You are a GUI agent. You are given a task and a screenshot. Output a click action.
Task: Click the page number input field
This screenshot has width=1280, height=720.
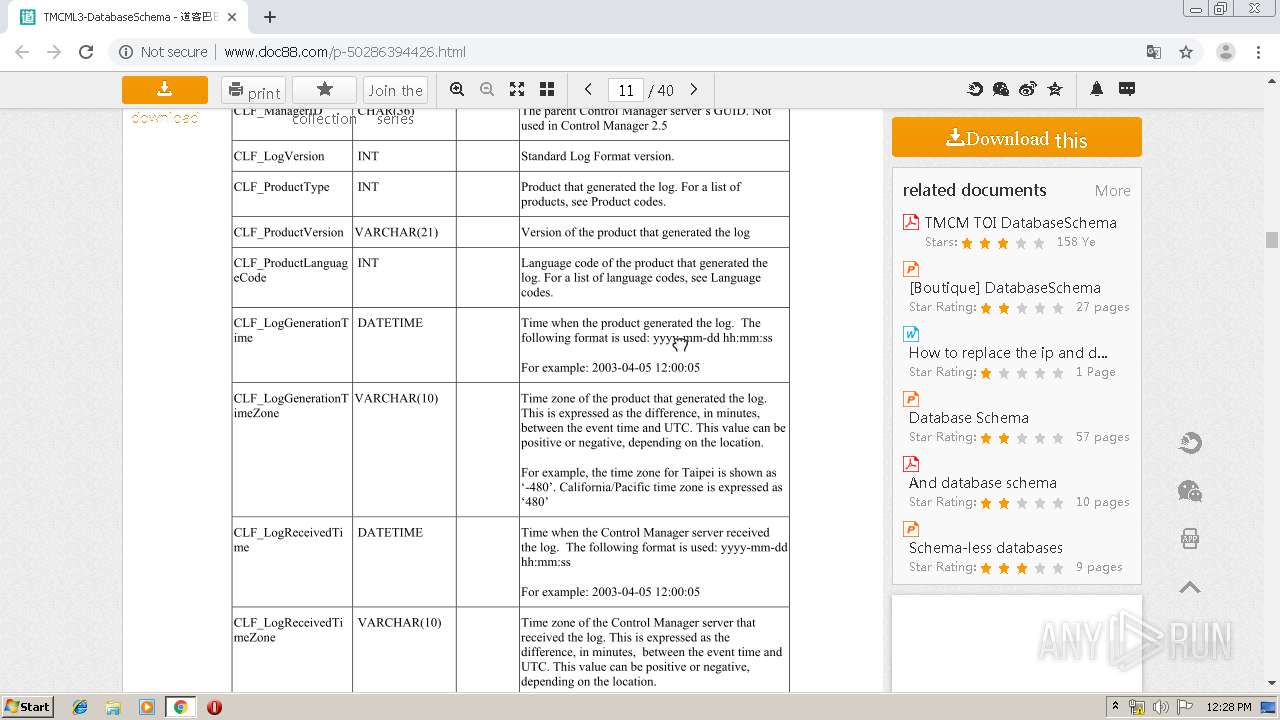[x=626, y=90]
